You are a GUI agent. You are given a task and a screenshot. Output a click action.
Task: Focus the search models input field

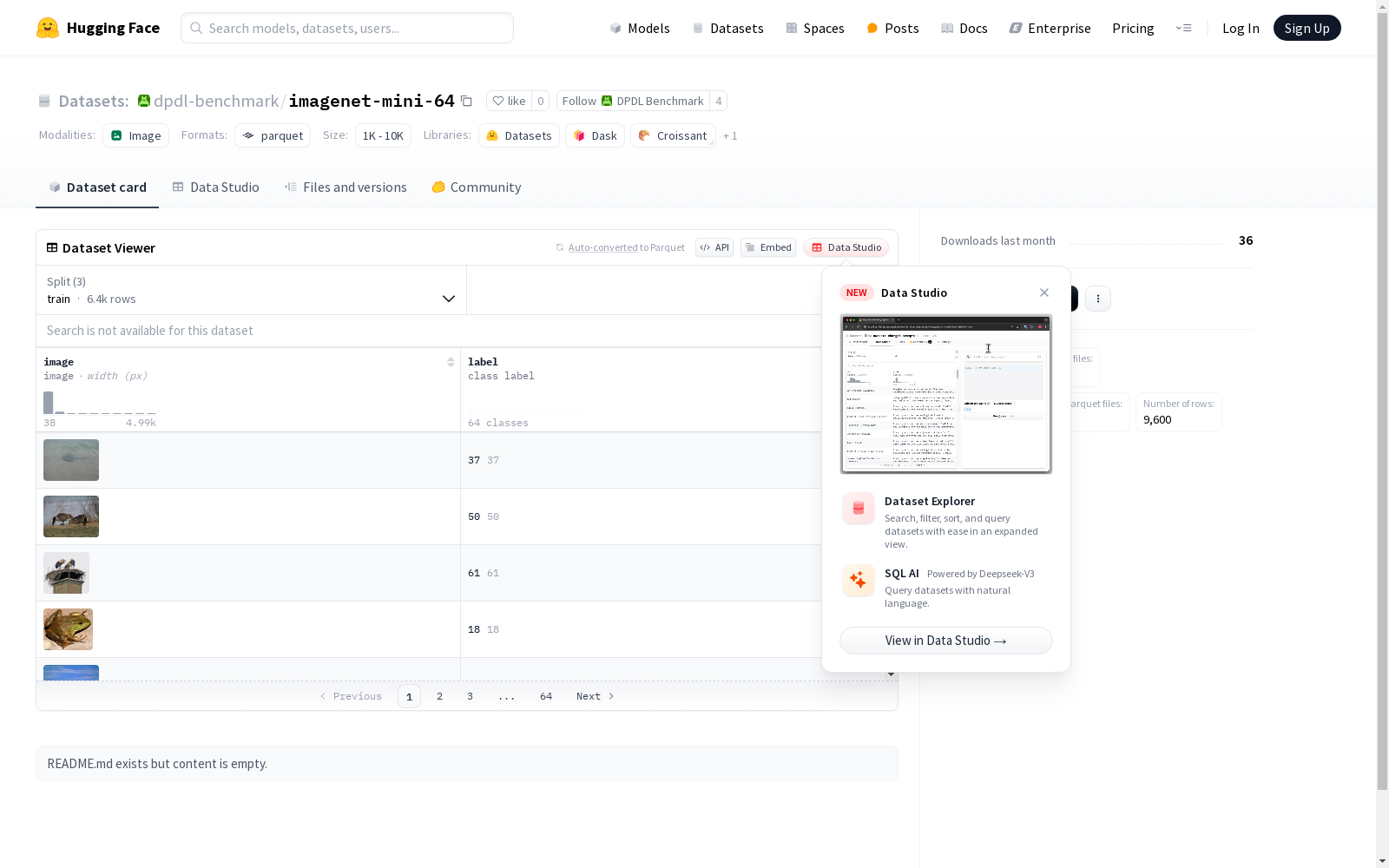pyautogui.click(x=347, y=28)
